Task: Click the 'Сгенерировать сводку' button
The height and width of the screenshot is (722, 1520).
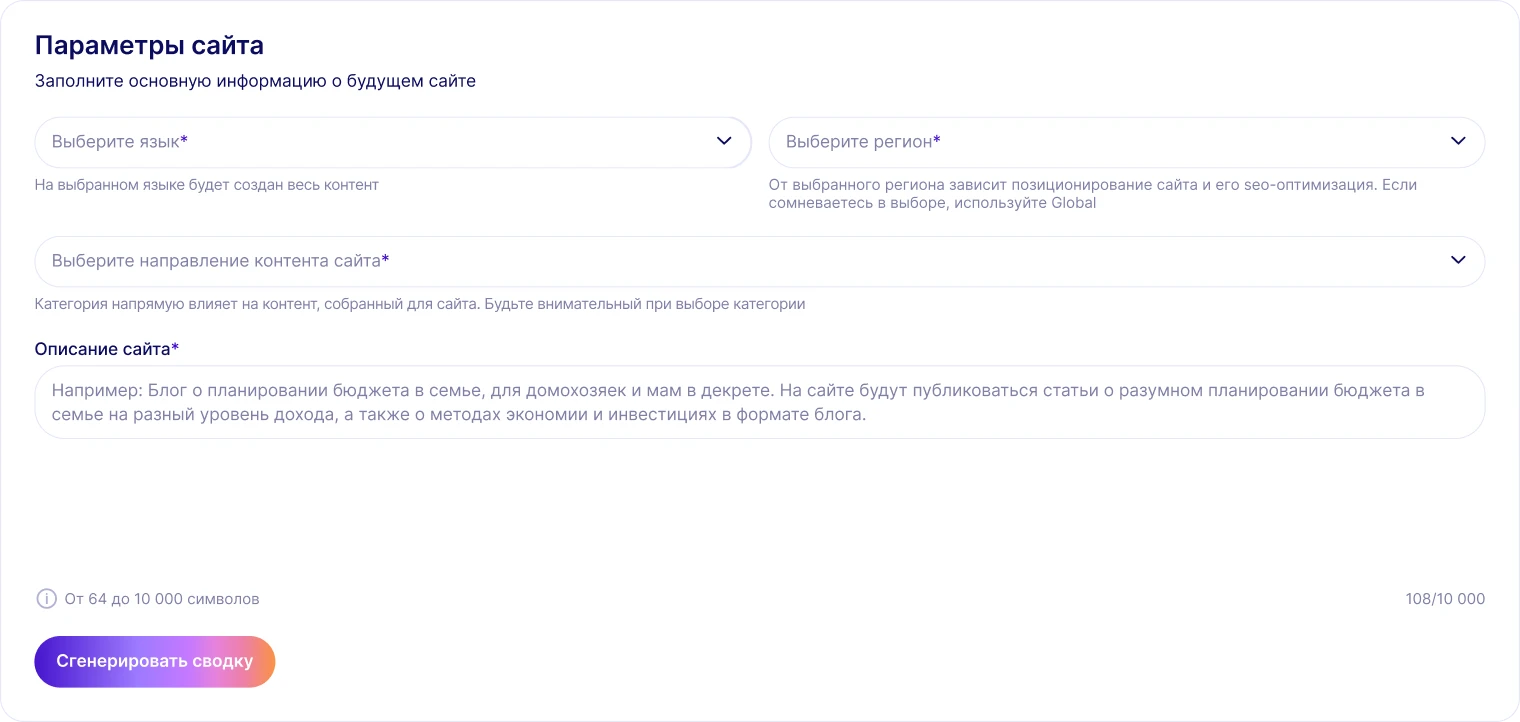Action: click(x=155, y=662)
